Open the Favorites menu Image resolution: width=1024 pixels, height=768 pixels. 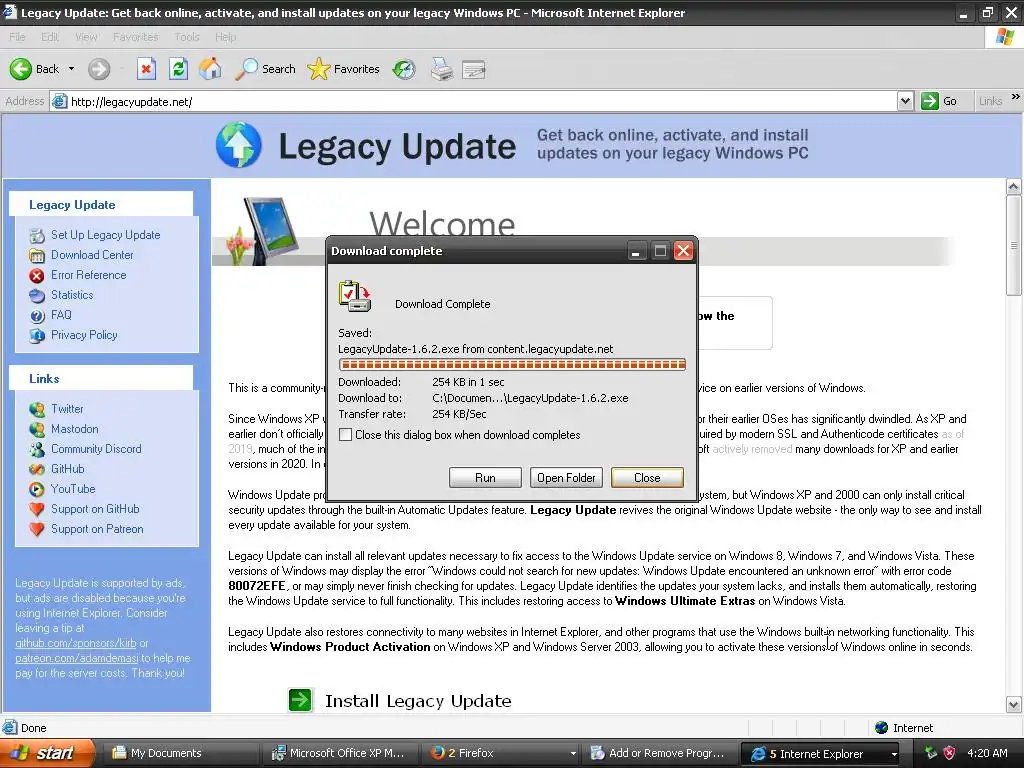135,37
